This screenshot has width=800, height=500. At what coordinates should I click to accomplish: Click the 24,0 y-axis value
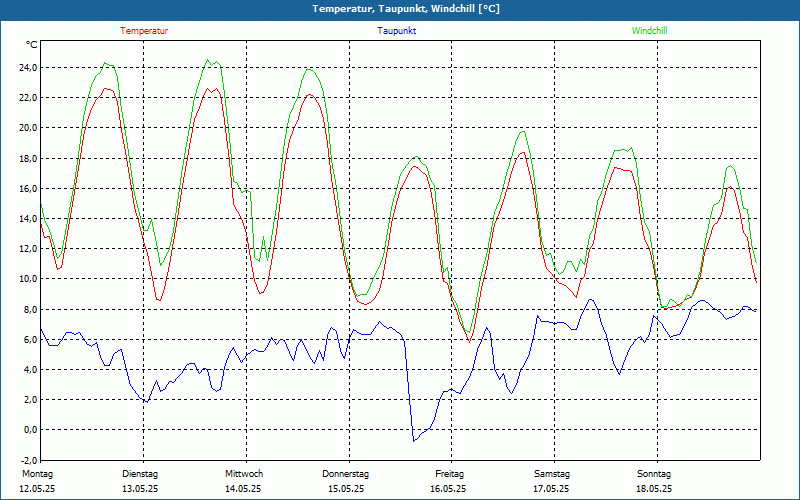pyautogui.click(x=28, y=67)
